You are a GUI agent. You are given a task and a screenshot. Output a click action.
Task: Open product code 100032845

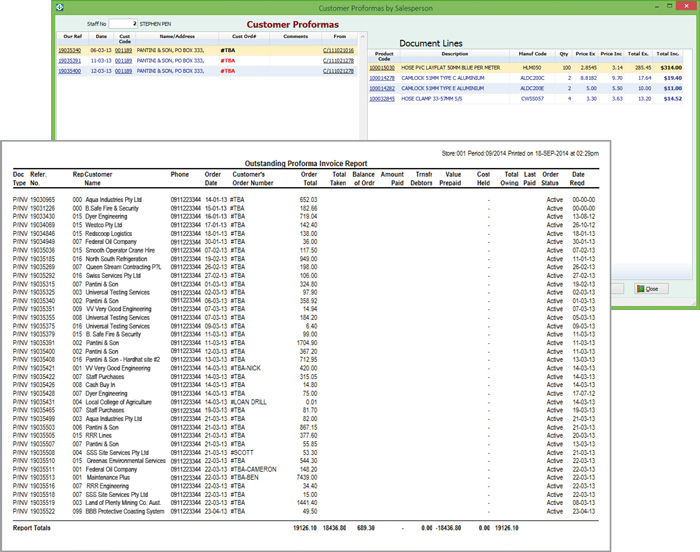point(382,99)
